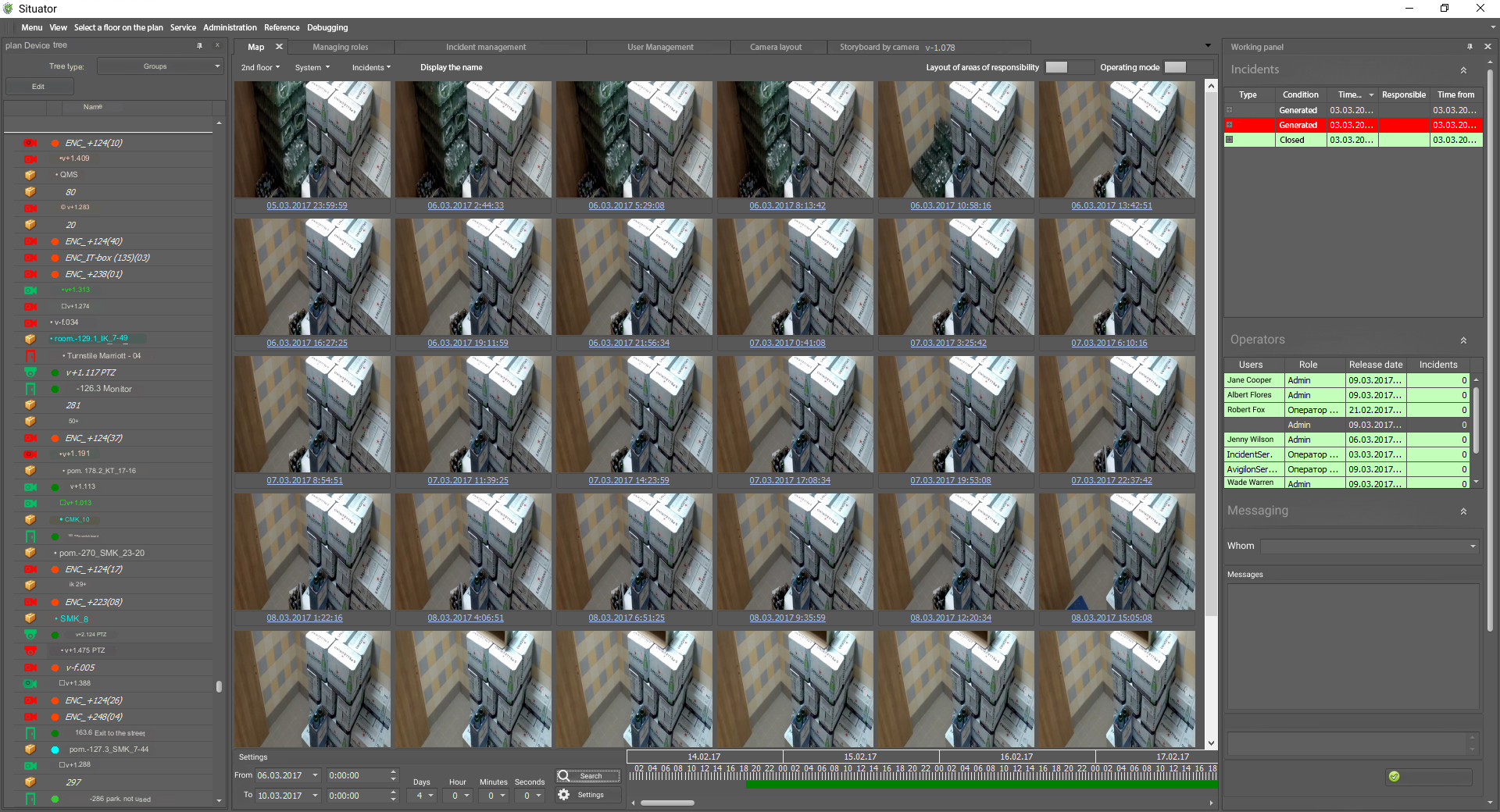This screenshot has width=1500, height=812.
Task: Toggle Layout of areas of responsibility switch
Action: (1056, 67)
